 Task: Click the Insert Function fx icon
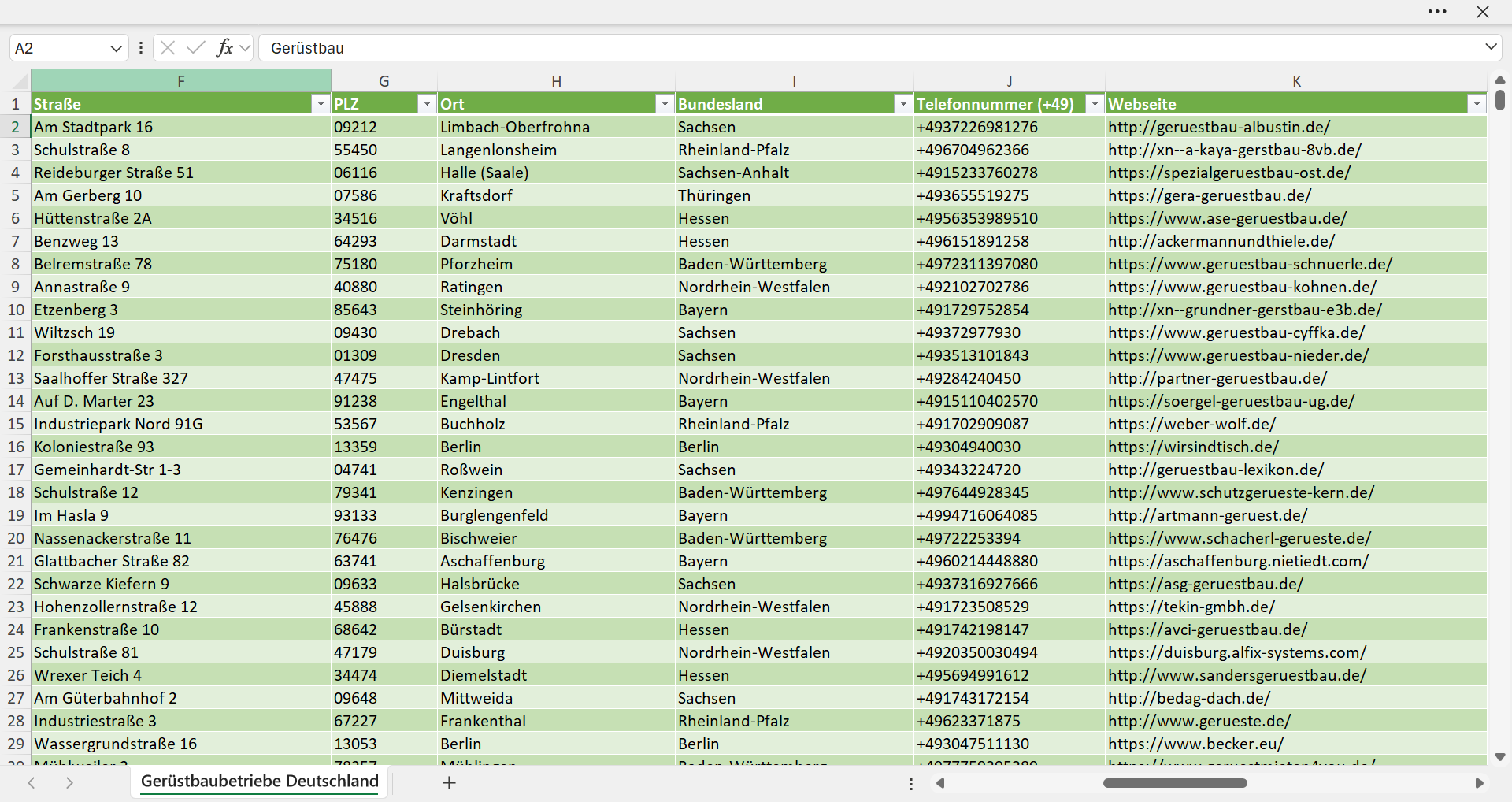[x=225, y=48]
